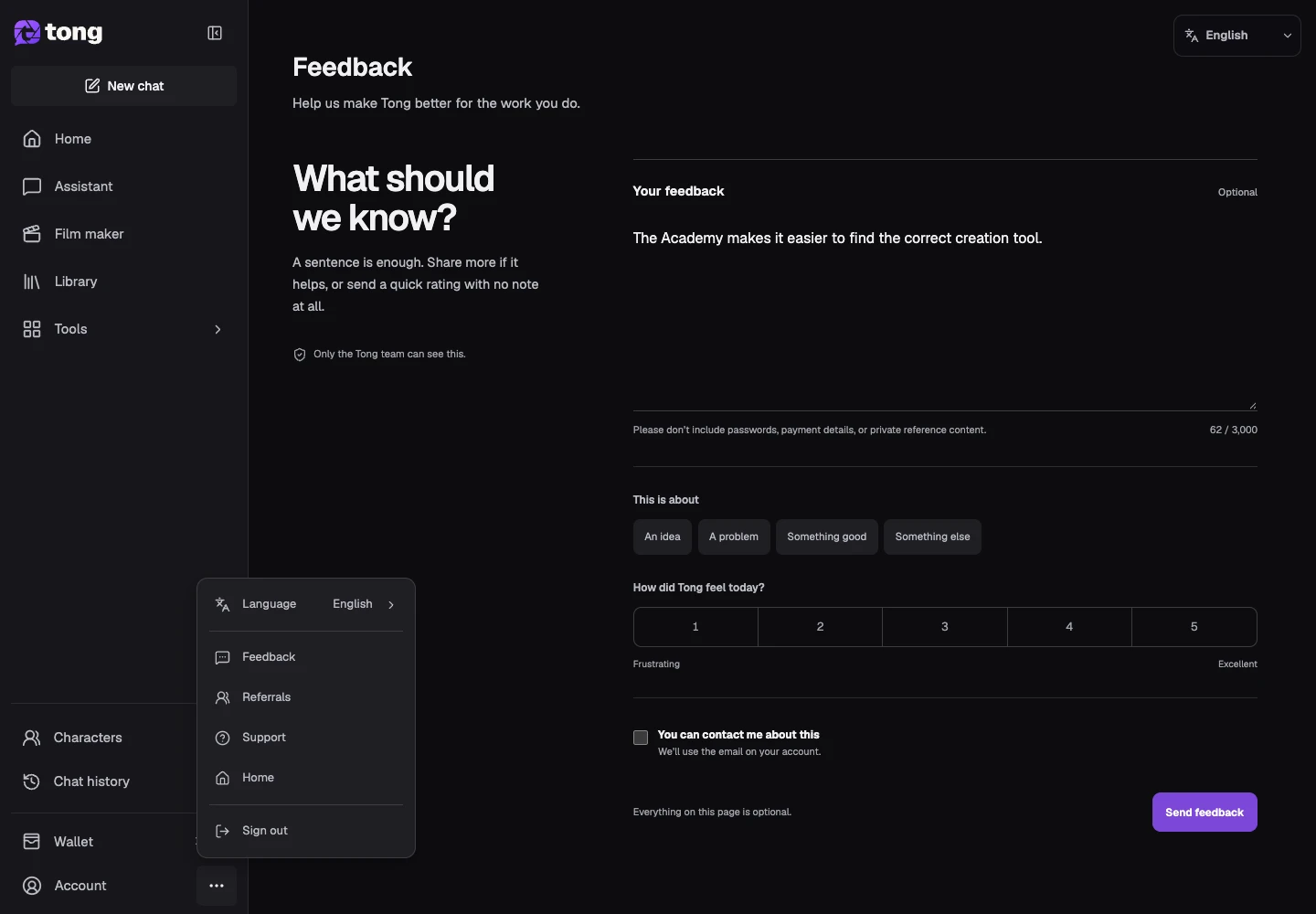Select Feedback in the popup menu
This screenshot has width=1316, height=914.
coord(306,657)
